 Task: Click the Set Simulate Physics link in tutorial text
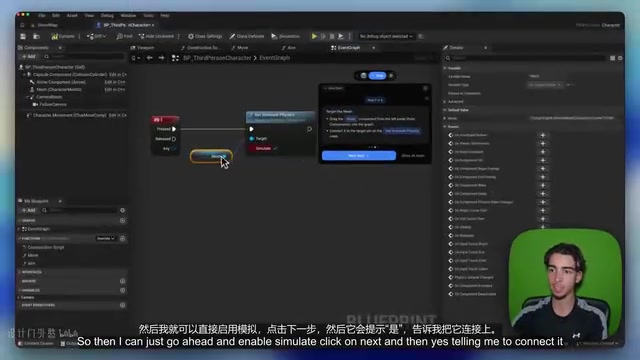click(x=402, y=131)
